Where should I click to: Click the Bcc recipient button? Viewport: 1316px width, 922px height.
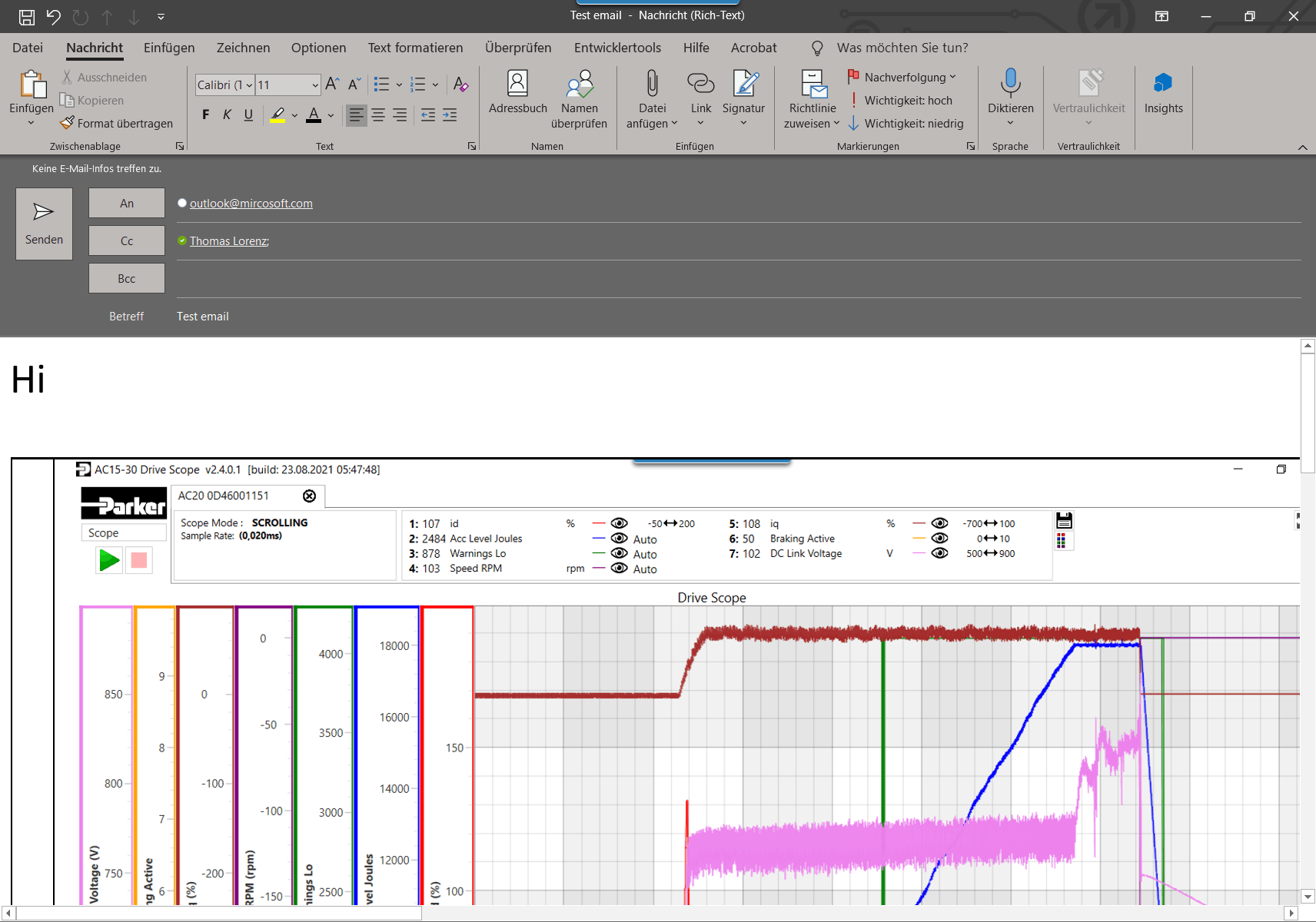click(x=127, y=278)
